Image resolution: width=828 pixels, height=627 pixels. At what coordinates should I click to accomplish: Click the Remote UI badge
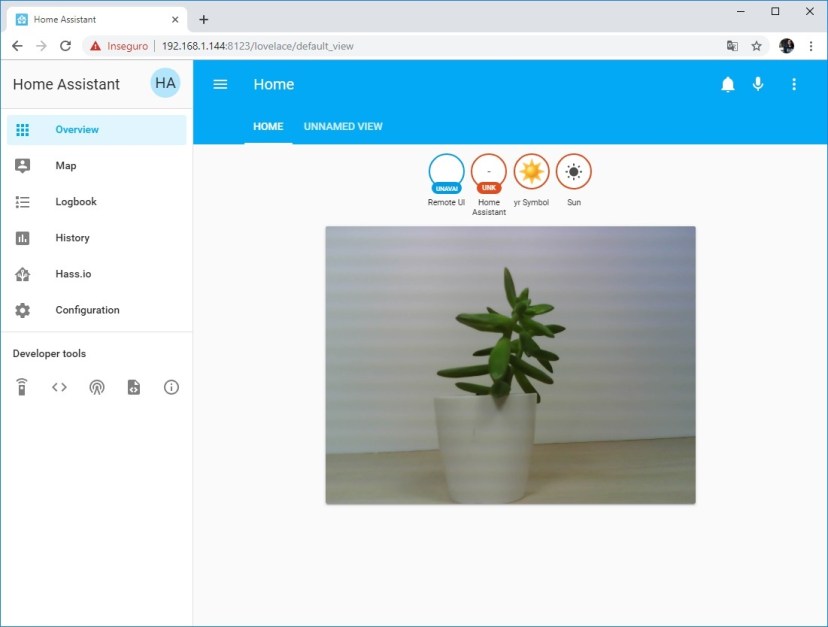click(446, 172)
